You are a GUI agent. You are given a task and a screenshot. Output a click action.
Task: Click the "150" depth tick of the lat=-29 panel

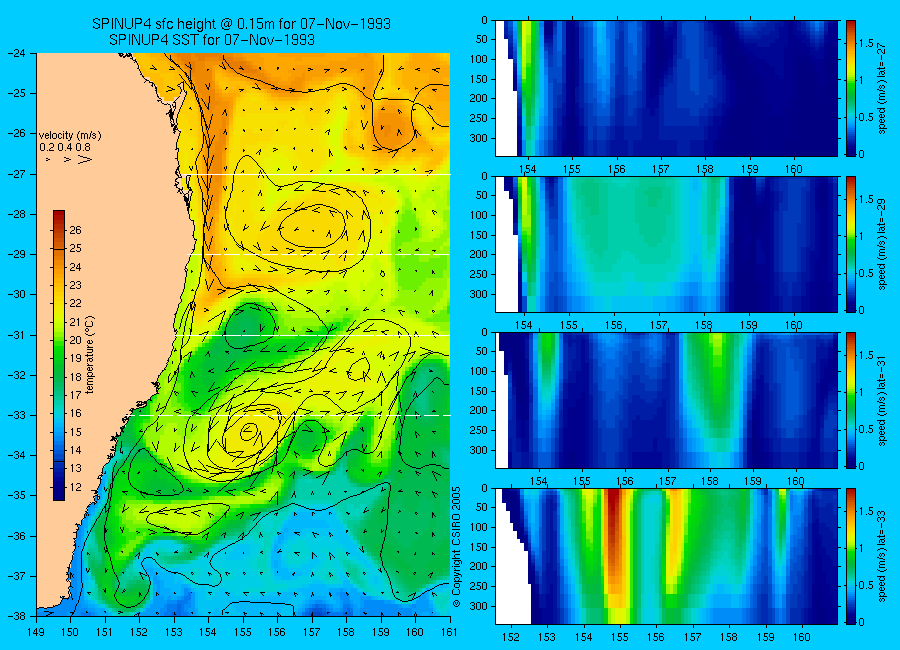click(479, 235)
